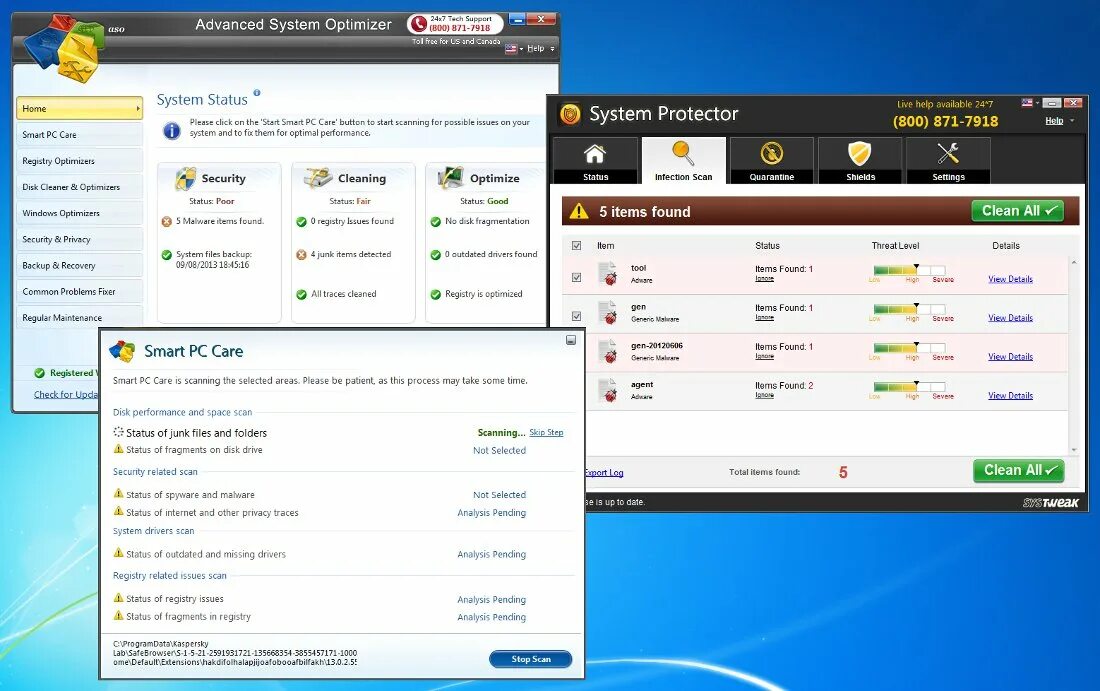The image size is (1100, 691).
Task: Select Backup & Recovery in the sidebar
Action: click(79, 265)
